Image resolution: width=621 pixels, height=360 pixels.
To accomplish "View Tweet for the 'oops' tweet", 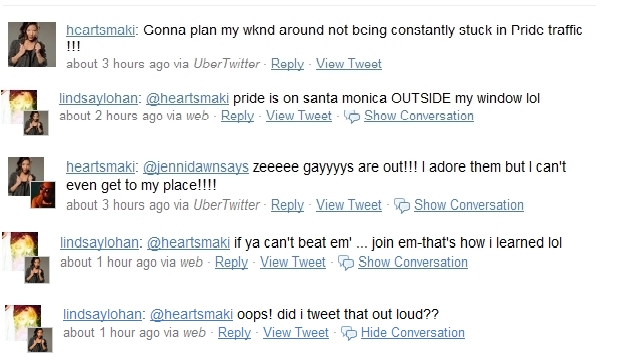I will pos(295,333).
